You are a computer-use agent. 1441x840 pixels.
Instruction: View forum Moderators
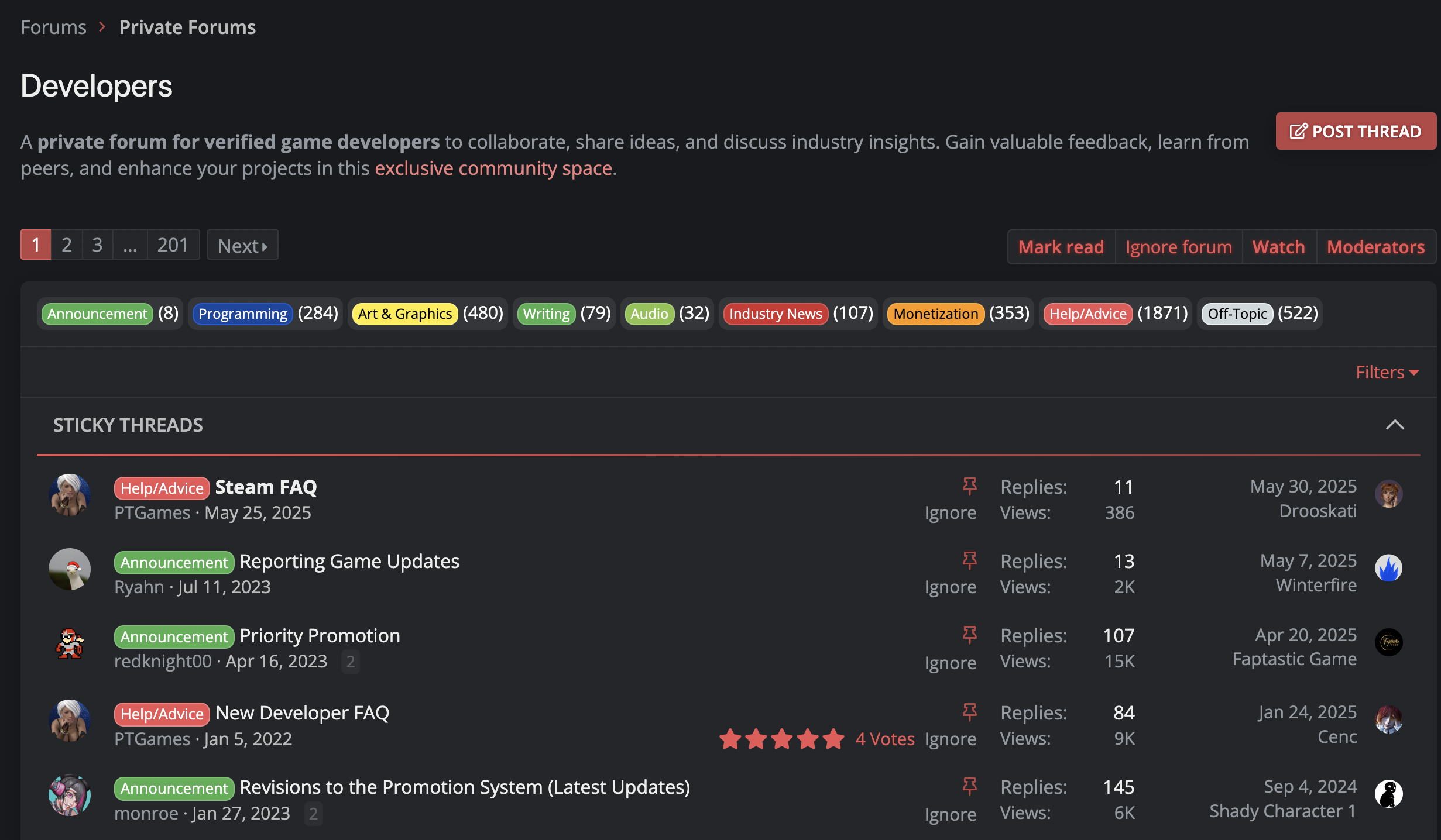[1375, 247]
